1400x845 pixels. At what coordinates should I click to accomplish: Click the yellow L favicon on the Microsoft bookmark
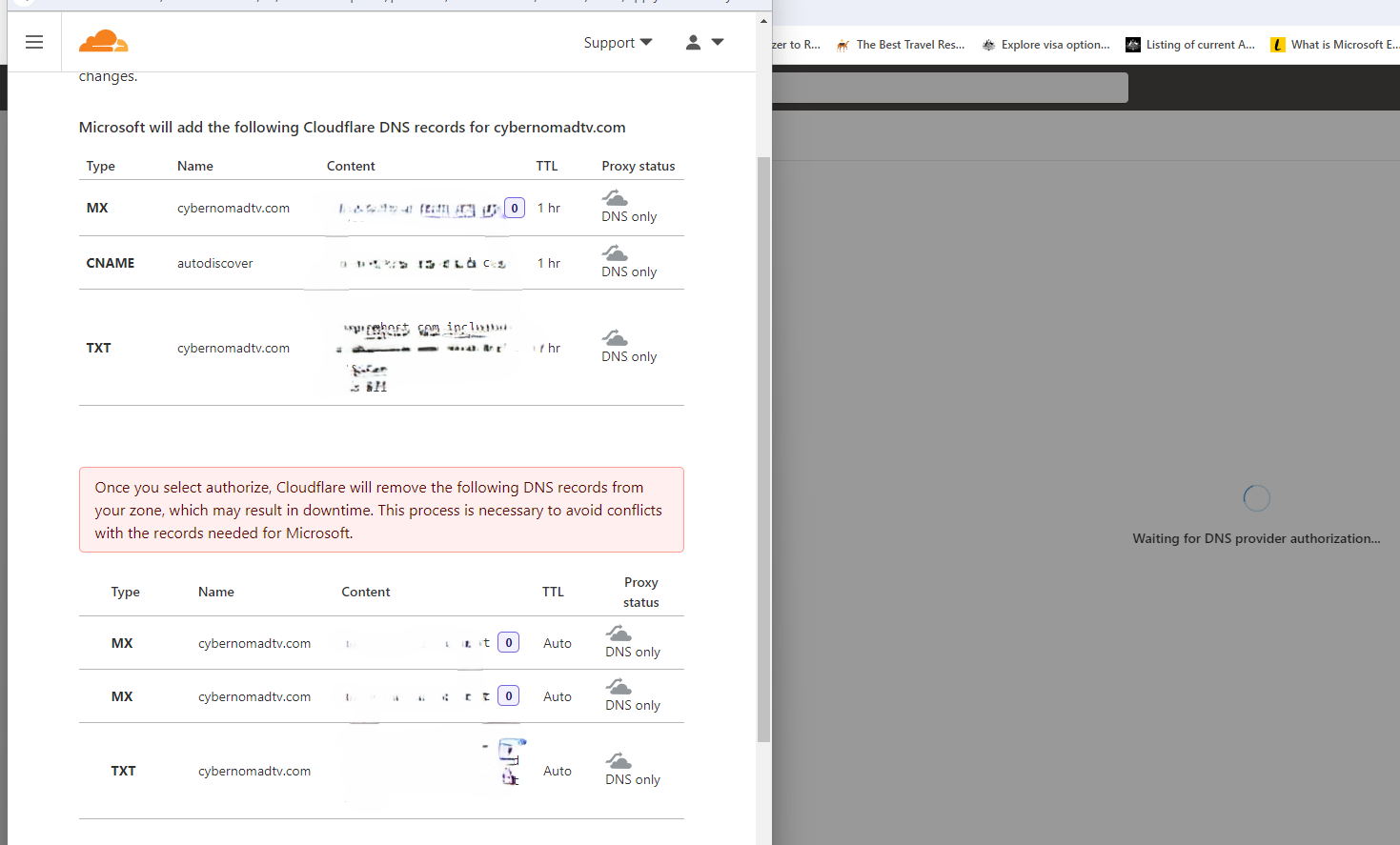[x=1277, y=44]
